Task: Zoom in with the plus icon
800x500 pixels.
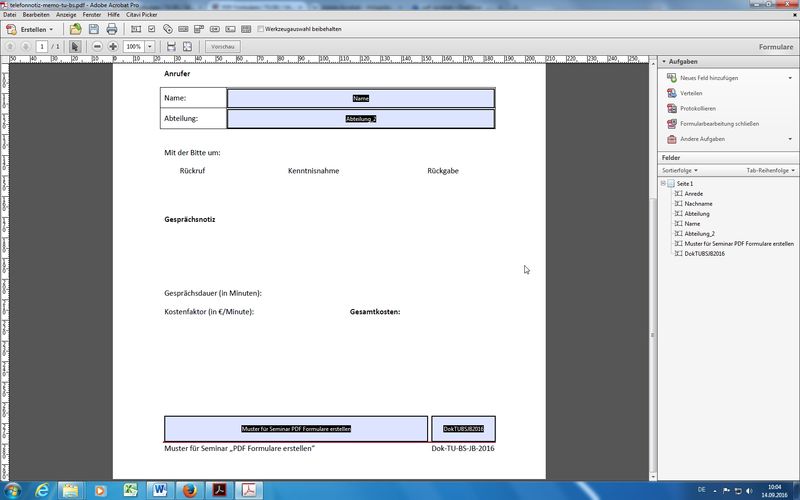Action: coord(113,46)
